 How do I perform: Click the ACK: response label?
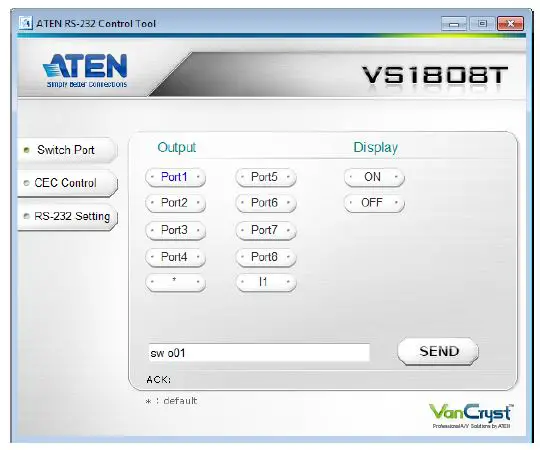point(158,380)
